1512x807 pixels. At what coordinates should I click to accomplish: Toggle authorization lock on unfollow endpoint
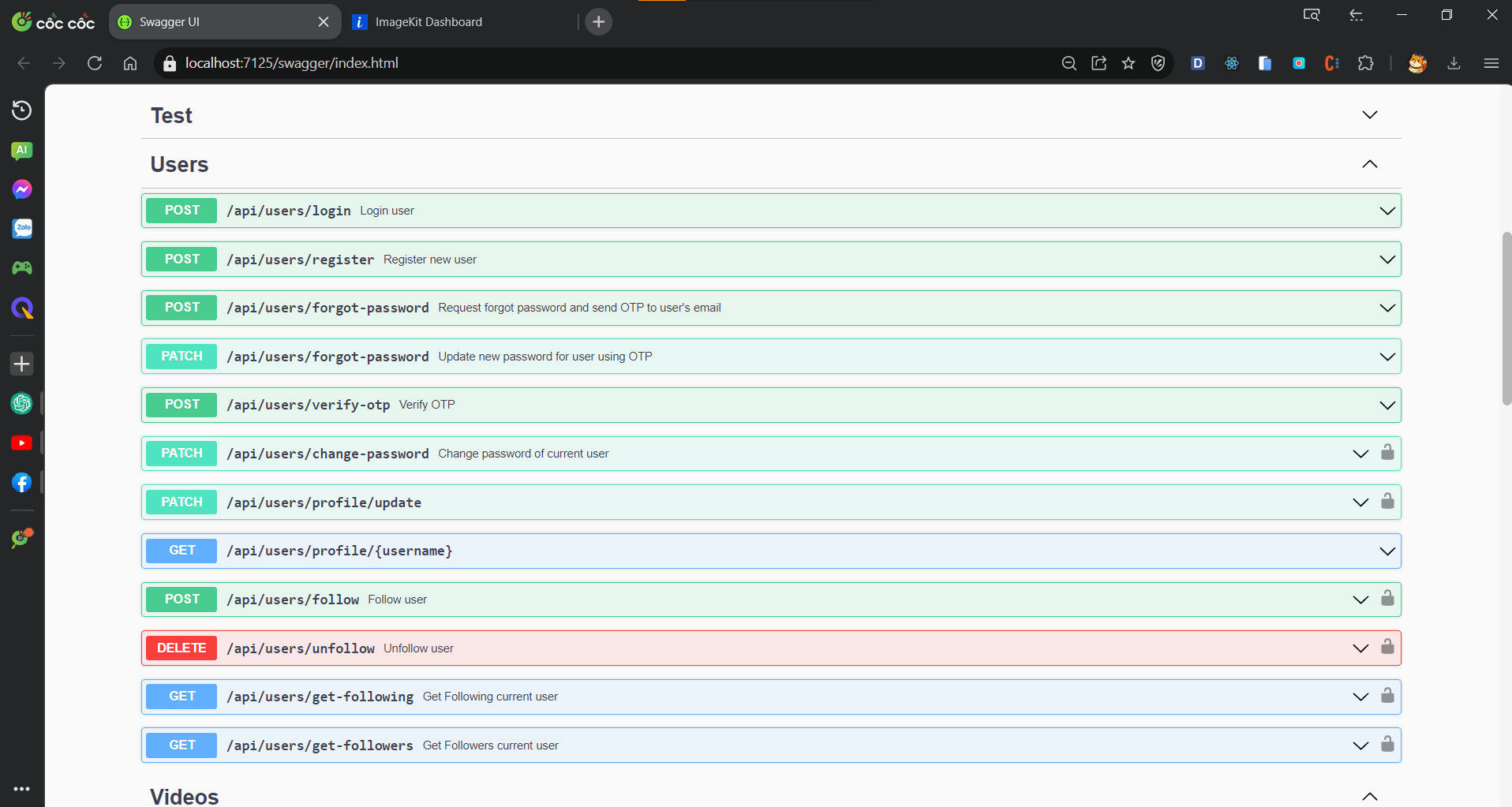(1387, 648)
